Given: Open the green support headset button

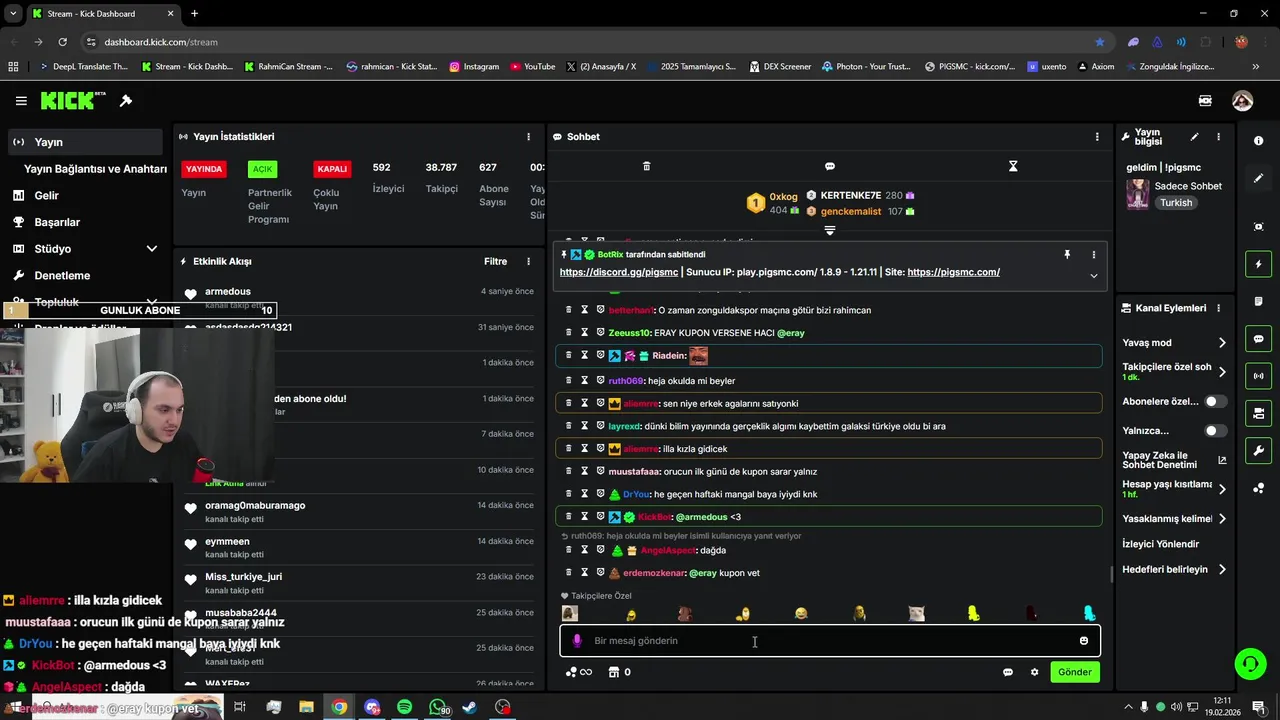Looking at the screenshot, I should [x=1249, y=663].
